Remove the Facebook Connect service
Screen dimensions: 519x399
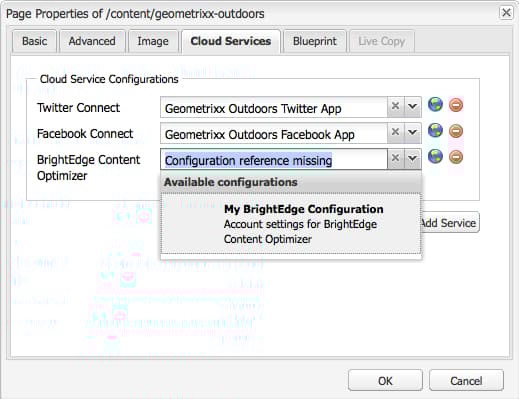[x=456, y=131]
